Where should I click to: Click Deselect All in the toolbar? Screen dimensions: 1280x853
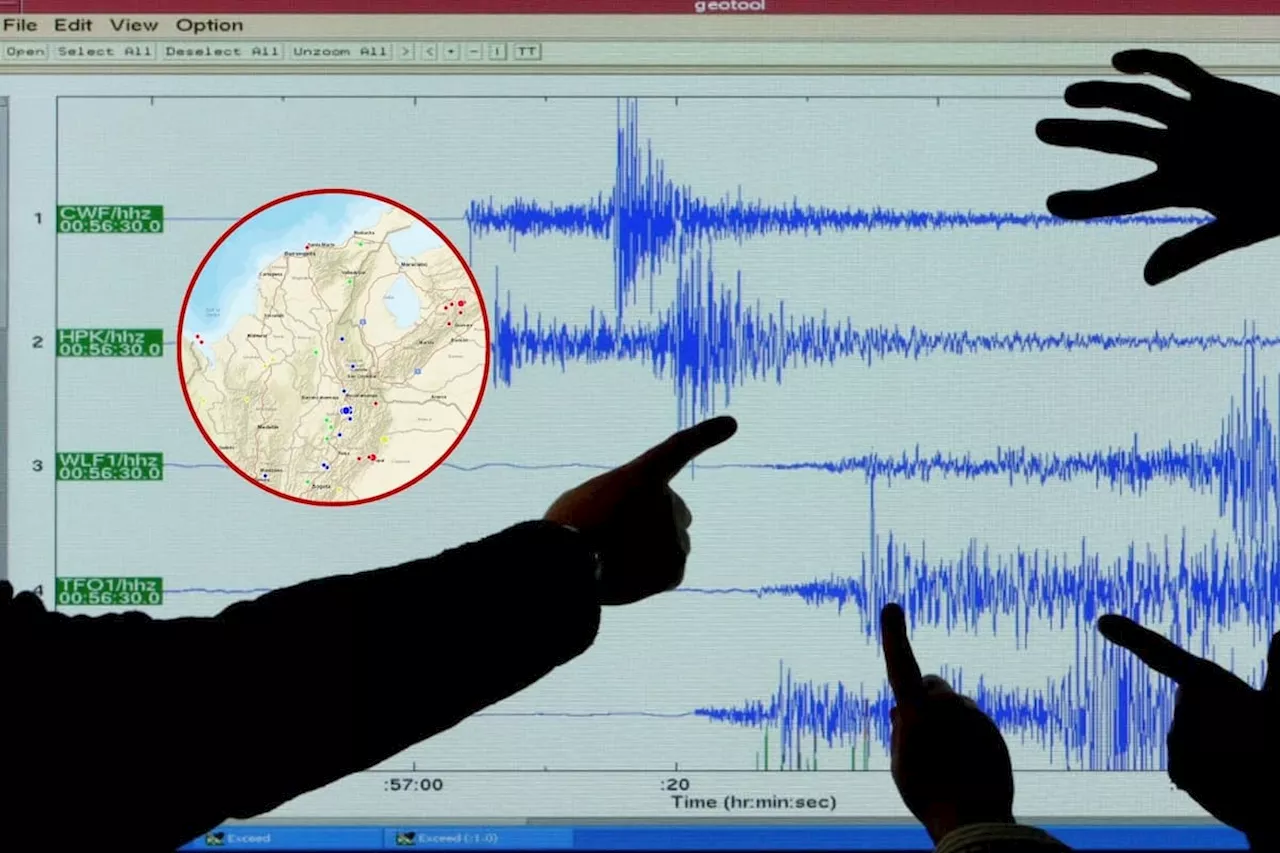coord(222,51)
